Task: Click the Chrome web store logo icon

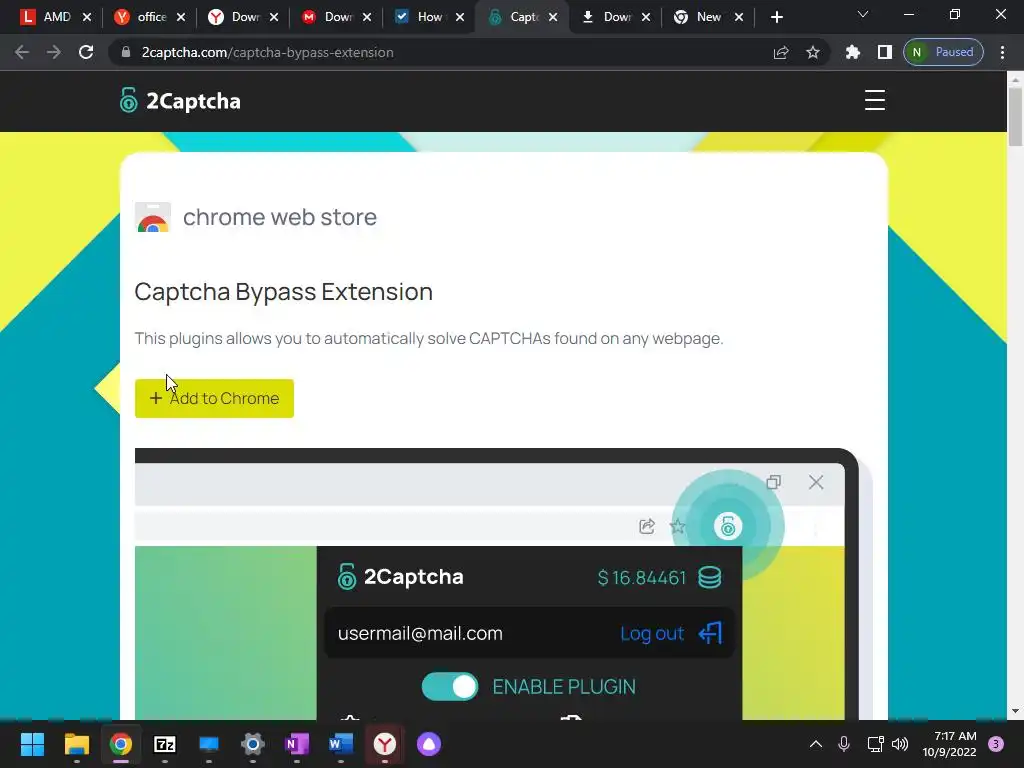Action: pyautogui.click(x=153, y=217)
